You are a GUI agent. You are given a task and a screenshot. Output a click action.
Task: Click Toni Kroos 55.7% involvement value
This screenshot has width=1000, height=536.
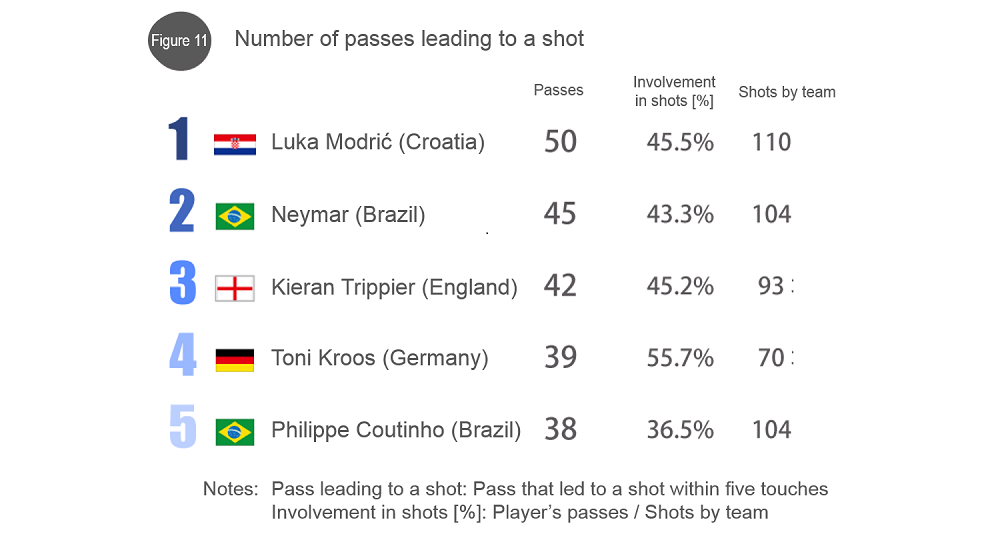pyautogui.click(x=680, y=358)
